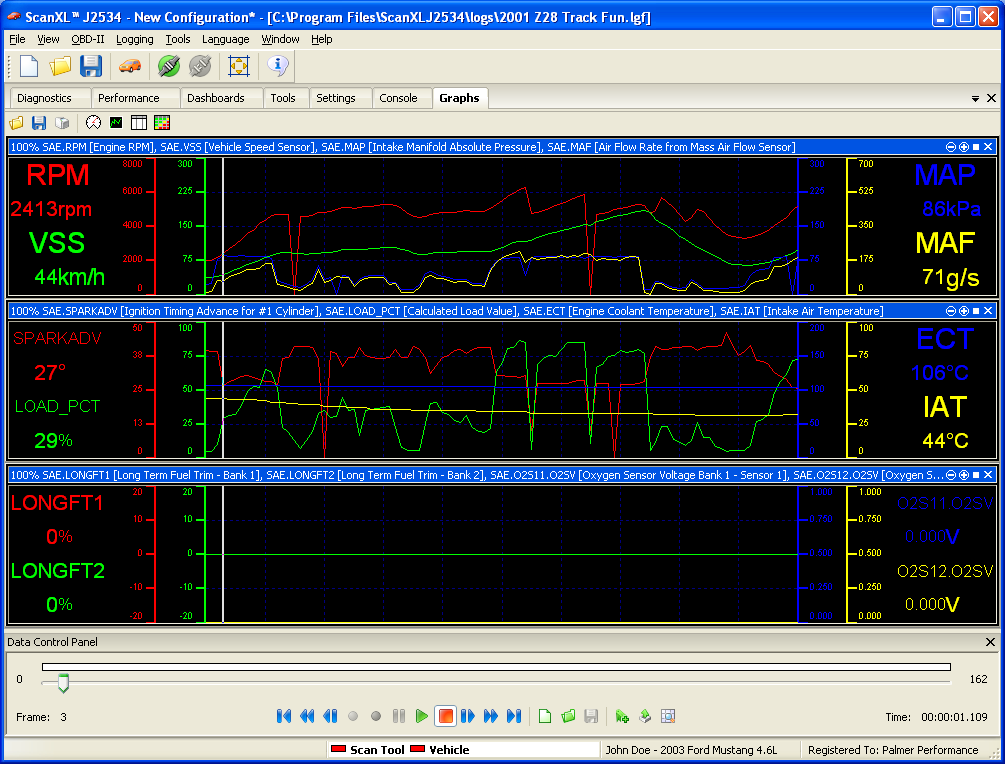Open the tab list dropdown arrow
The width and height of the screenshot is (1005, 764).
975,99
